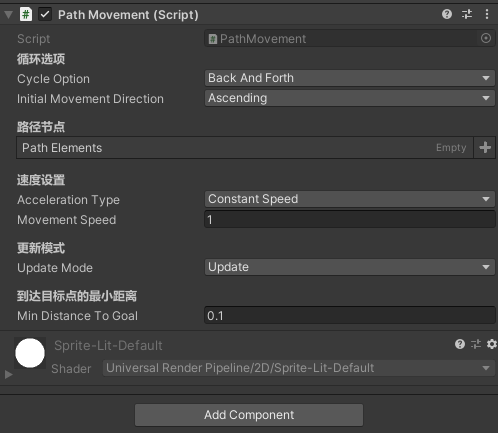Image resolution: width=498 pixels, height=433 pixels.
Task: Click the C# script icon in header
Action: tap(26, 14)
